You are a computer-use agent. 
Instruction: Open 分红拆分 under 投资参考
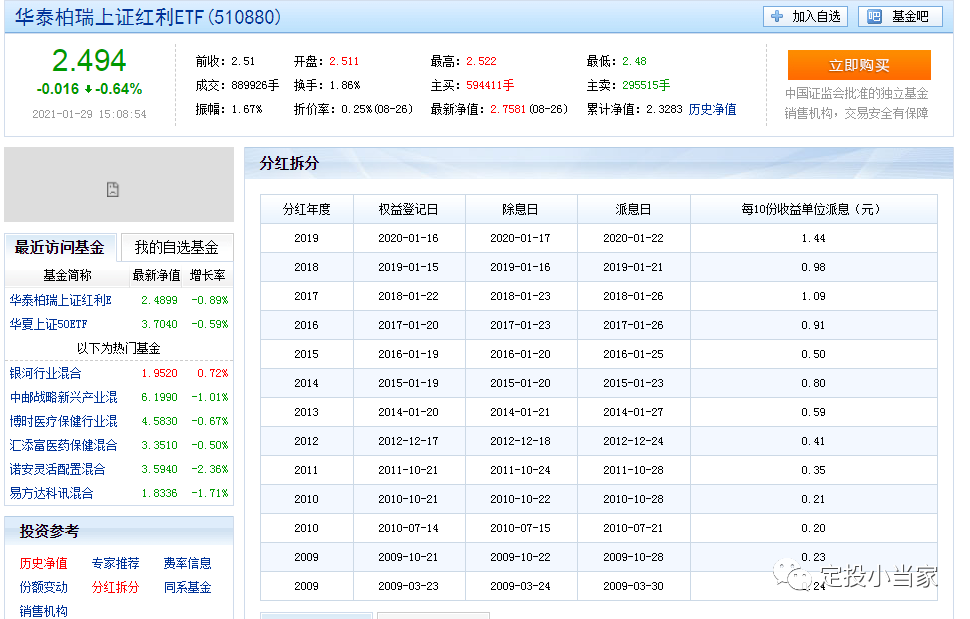coord(115,587)
